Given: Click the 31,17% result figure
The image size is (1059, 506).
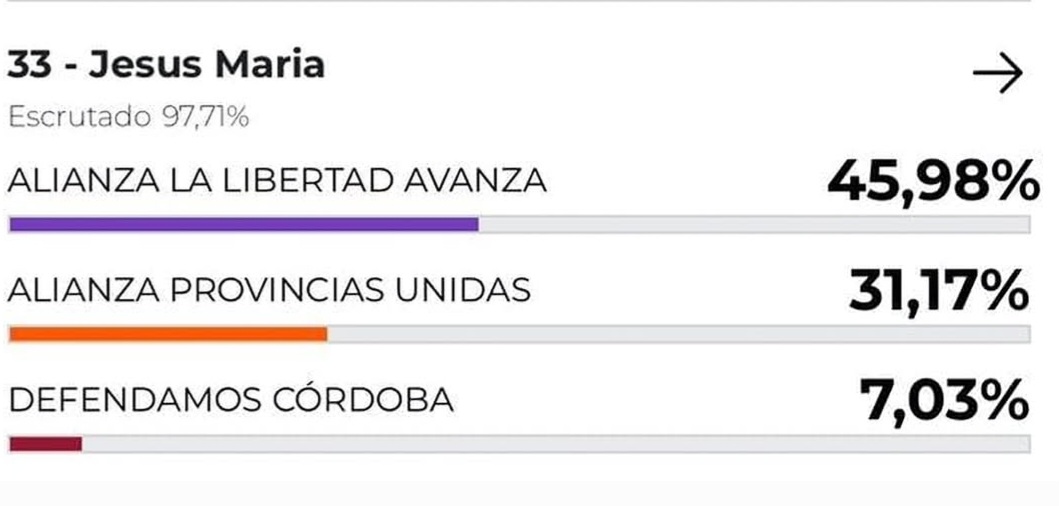Looking at the screenshot, I should click(x=938, y=291).
